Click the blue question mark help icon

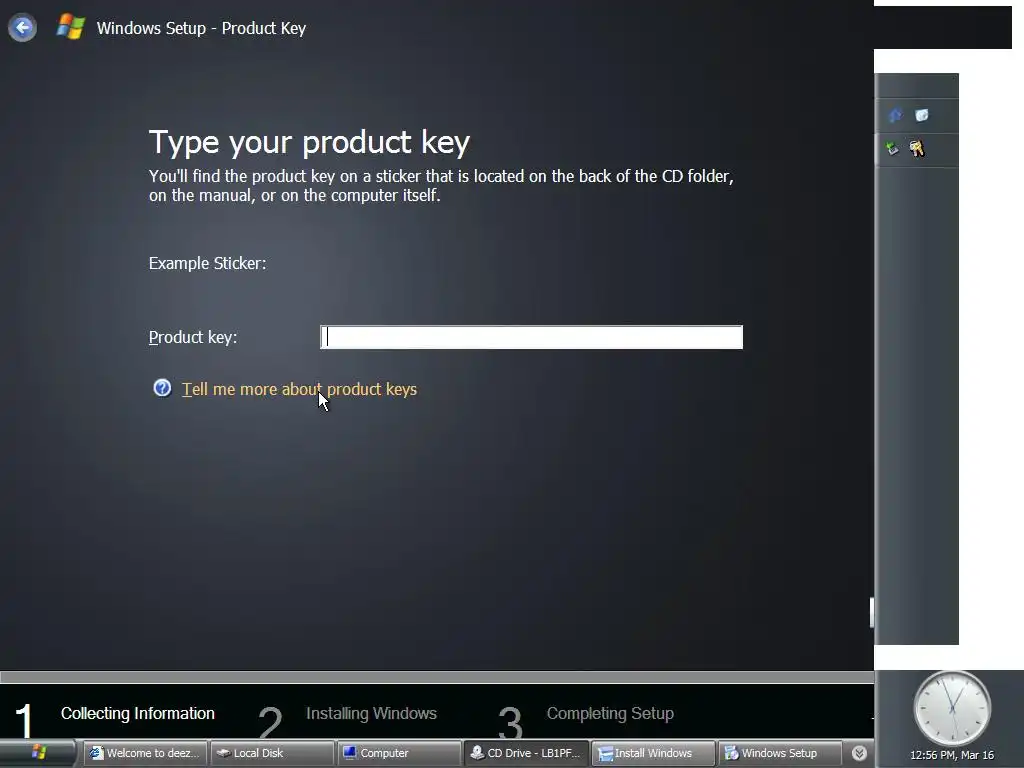(162, 388)
